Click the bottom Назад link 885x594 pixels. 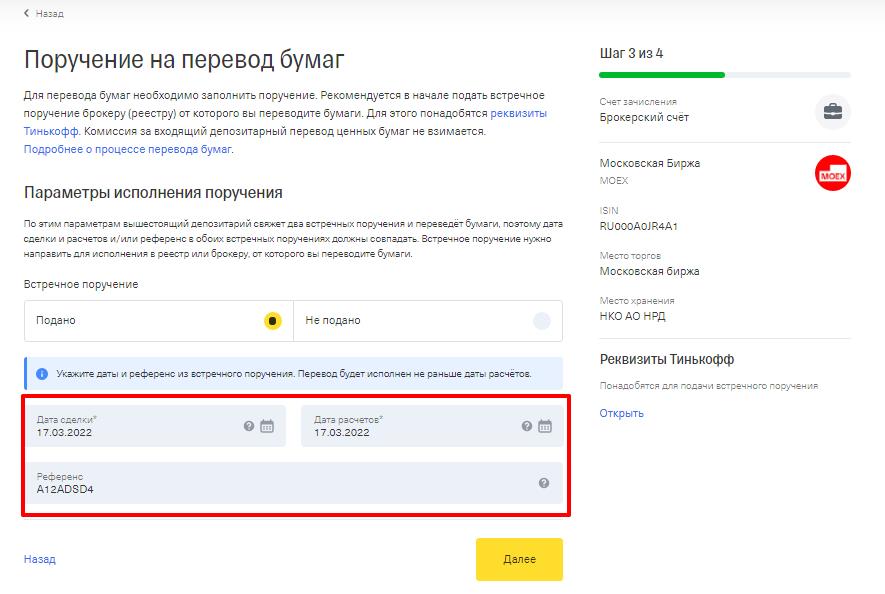click(40, 559)
